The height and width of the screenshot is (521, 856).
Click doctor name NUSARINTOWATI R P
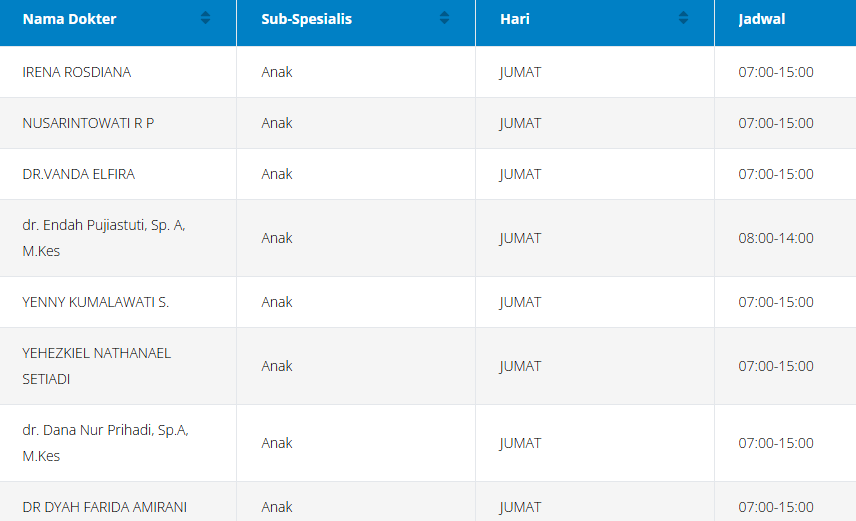tap(88, 123)
